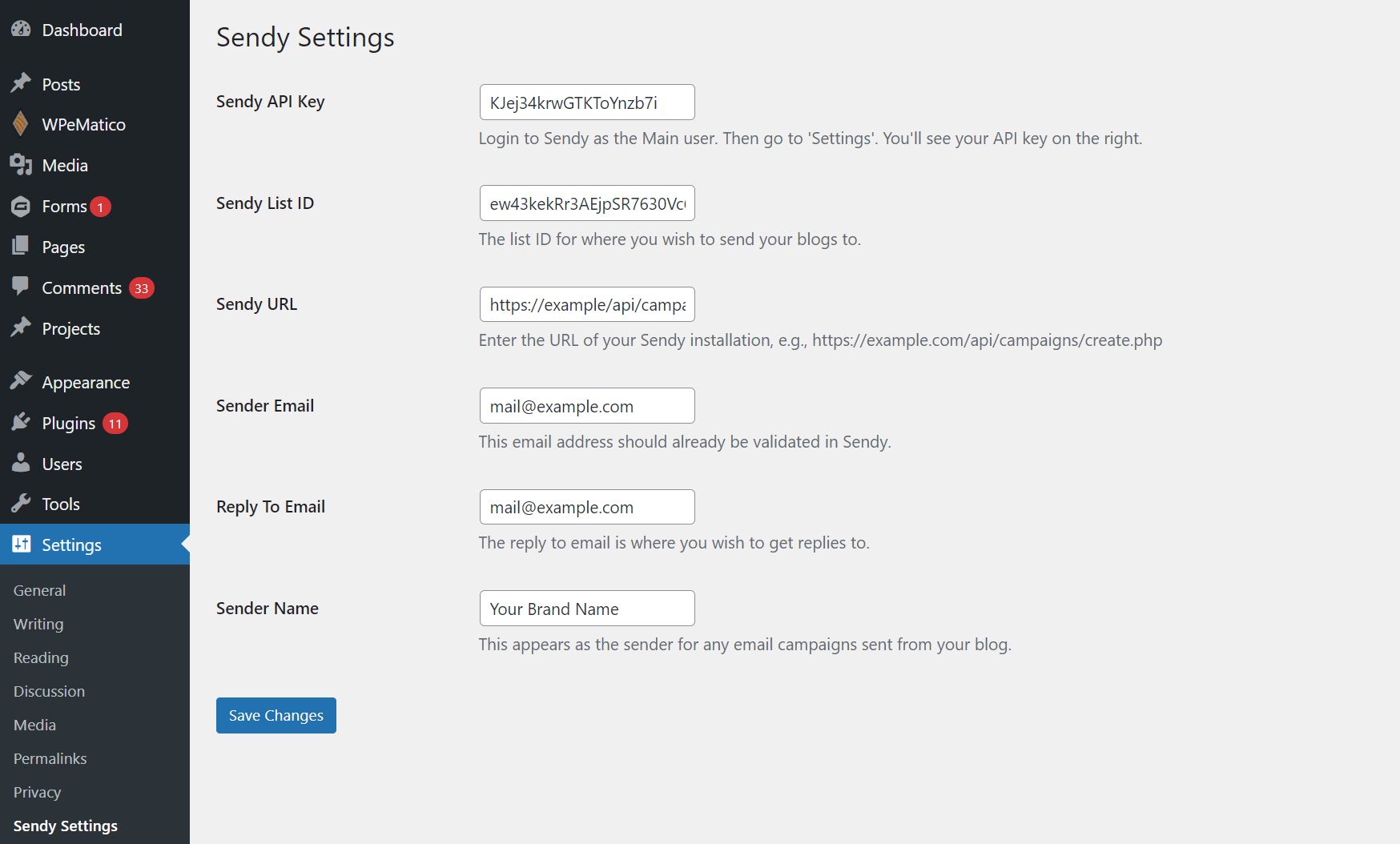Click the Posts pushpin icon

(x=21, y=83)
